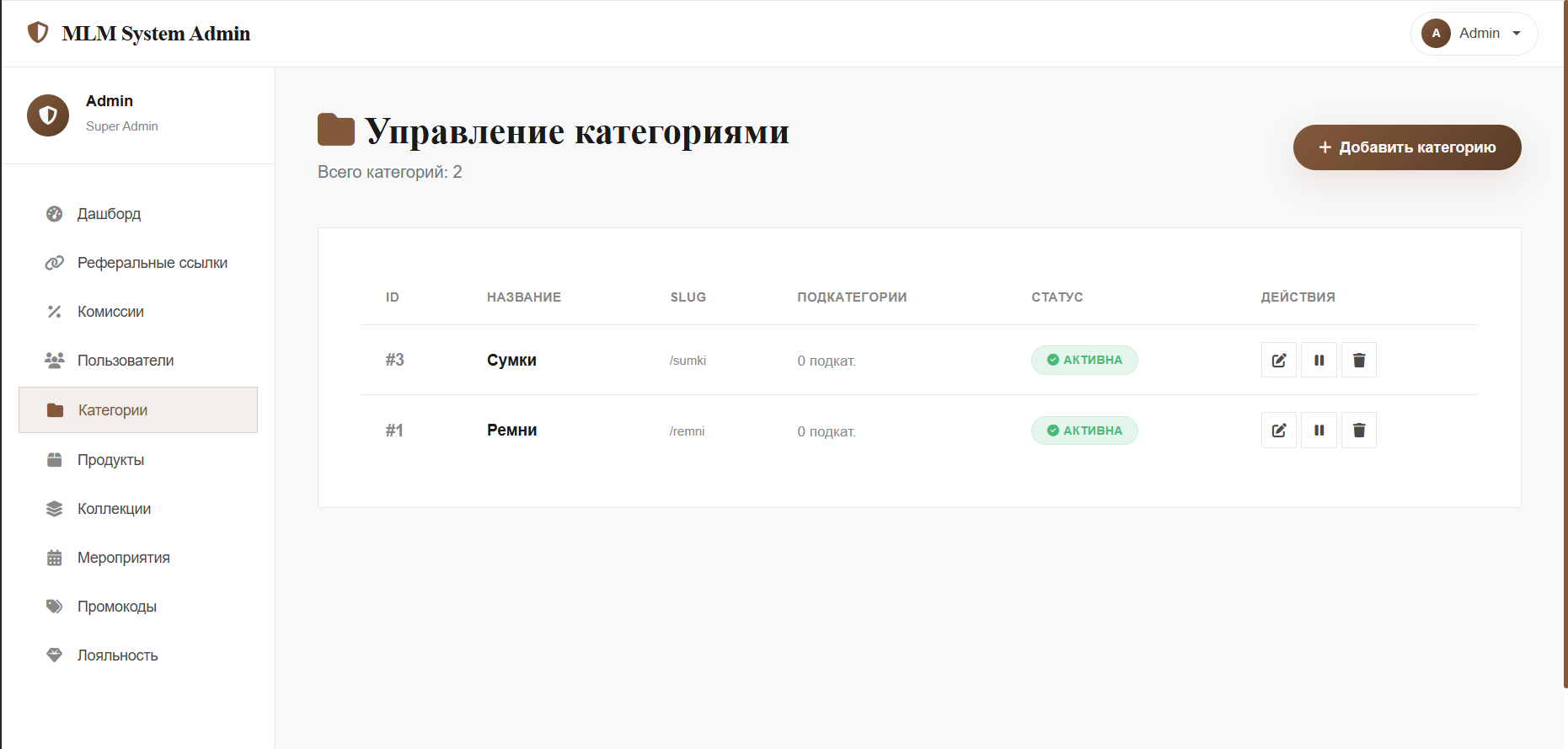The image size is (1568, 749).
Task: Click the АКТИВНА badge for Ремни
Action: tap(1084, 431)
